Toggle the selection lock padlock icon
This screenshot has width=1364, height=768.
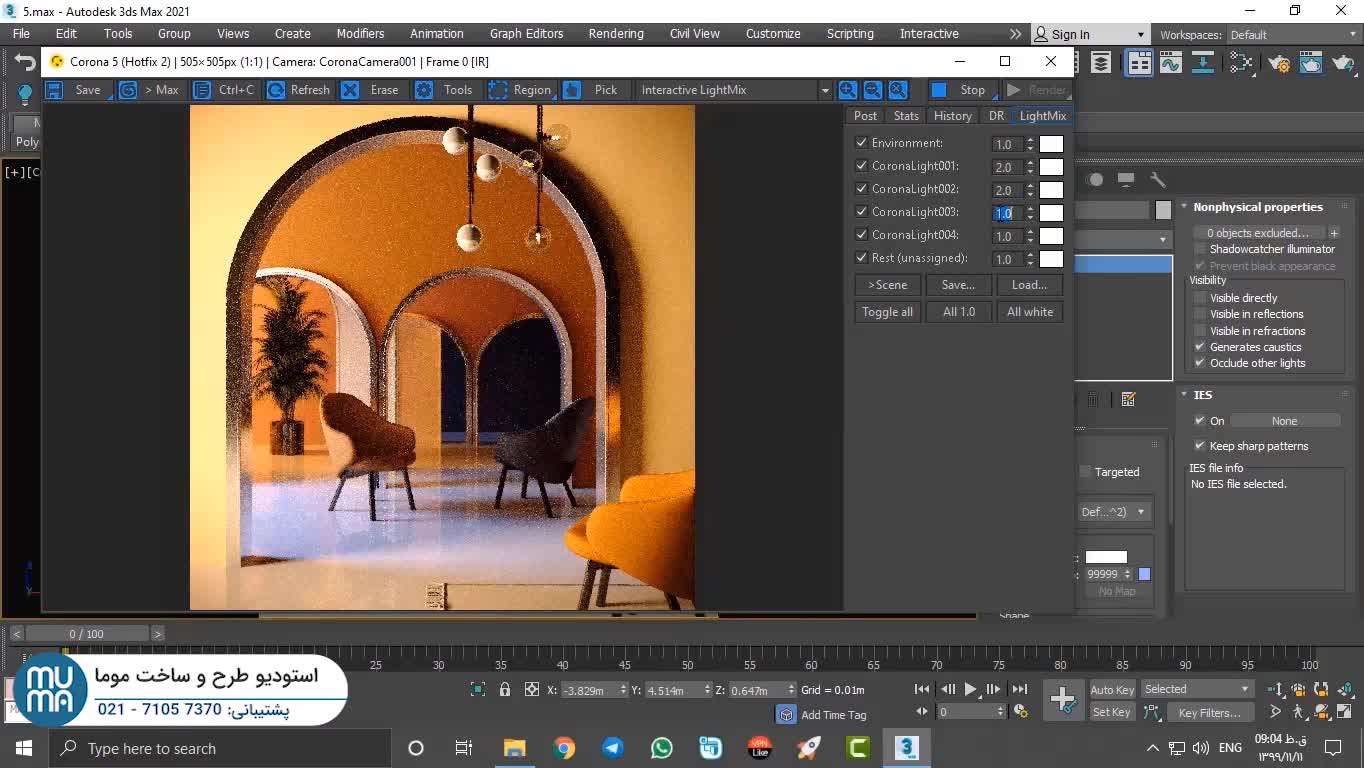coord(505,690)
